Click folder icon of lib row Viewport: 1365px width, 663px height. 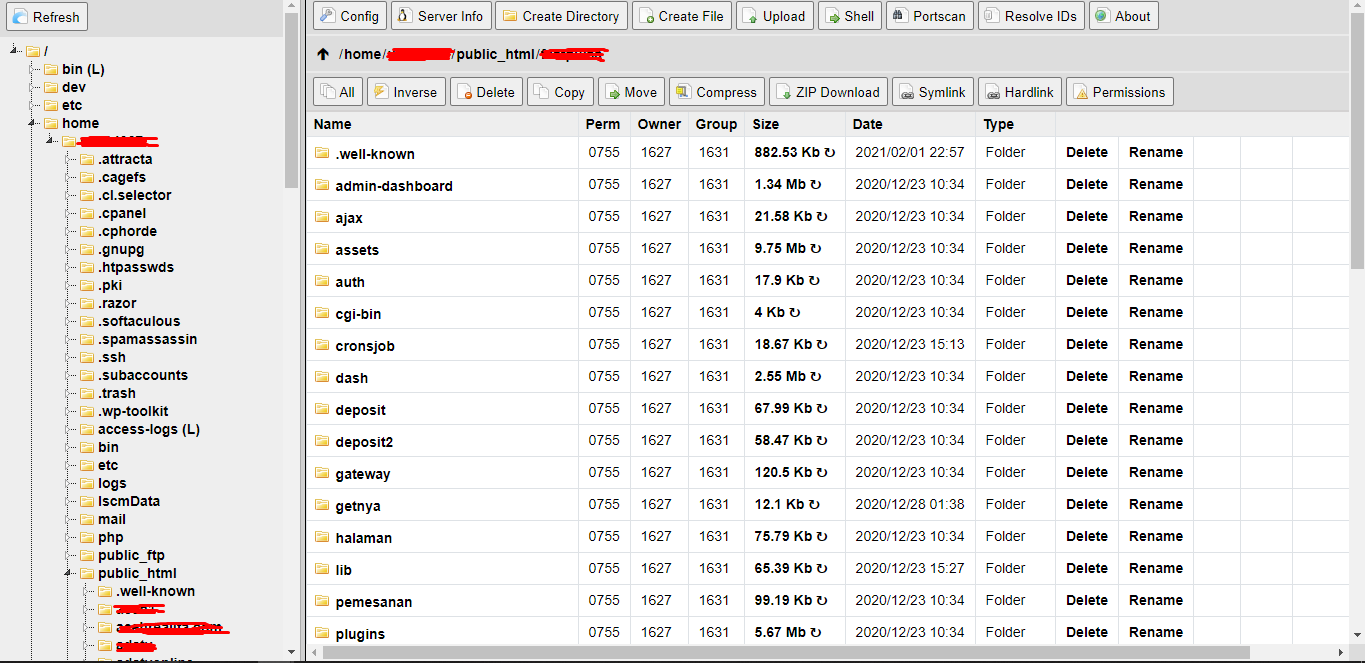[x=322, y=569]
